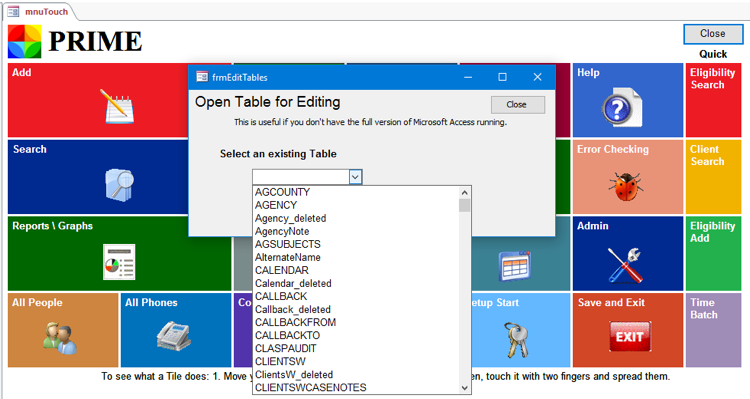
Task: Click the Error Checking ladybug icon
Action: click(626, 186)
